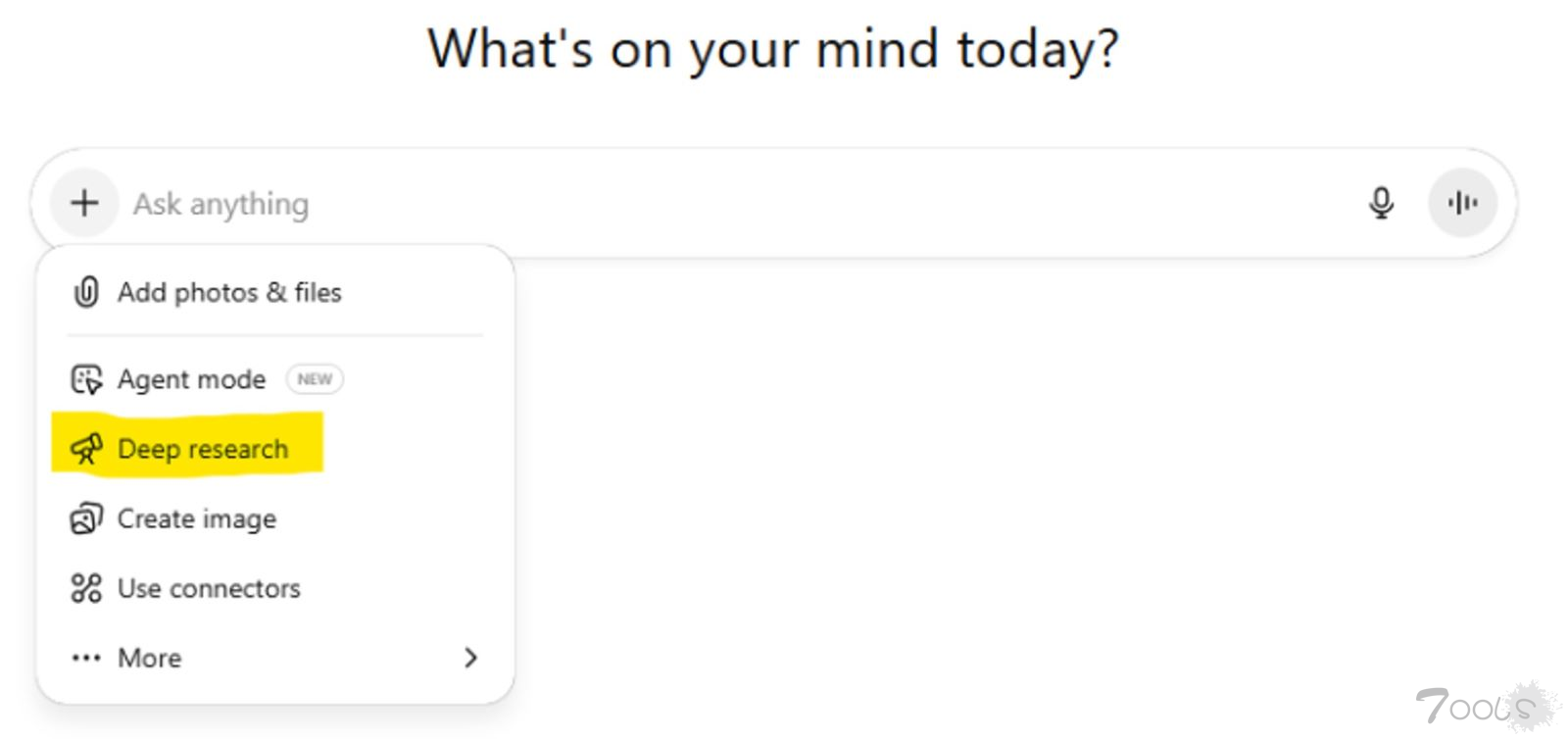Click the paperclip icon for adding files
1568x739 pixels.
coord(86,292)
